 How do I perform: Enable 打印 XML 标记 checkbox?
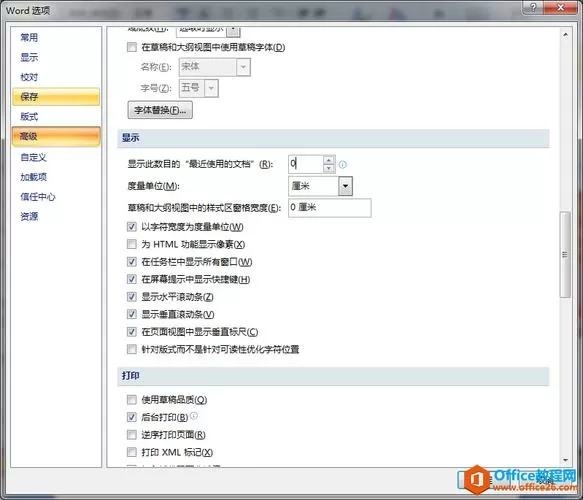coord(132,452)
